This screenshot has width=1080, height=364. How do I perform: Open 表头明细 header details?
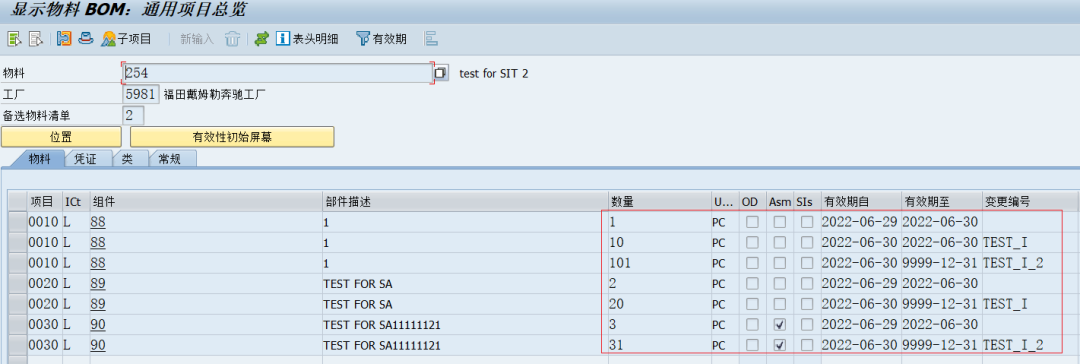[307, 39]
